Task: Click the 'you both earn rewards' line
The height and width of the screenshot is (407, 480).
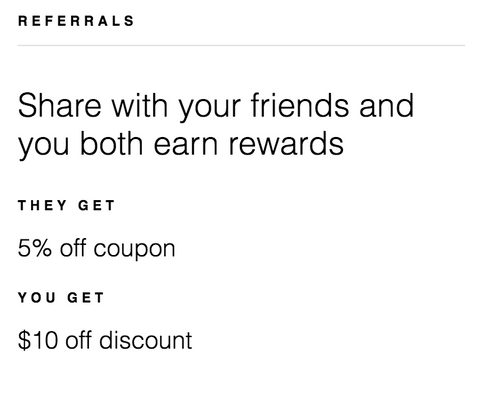Action: [181, 145]
